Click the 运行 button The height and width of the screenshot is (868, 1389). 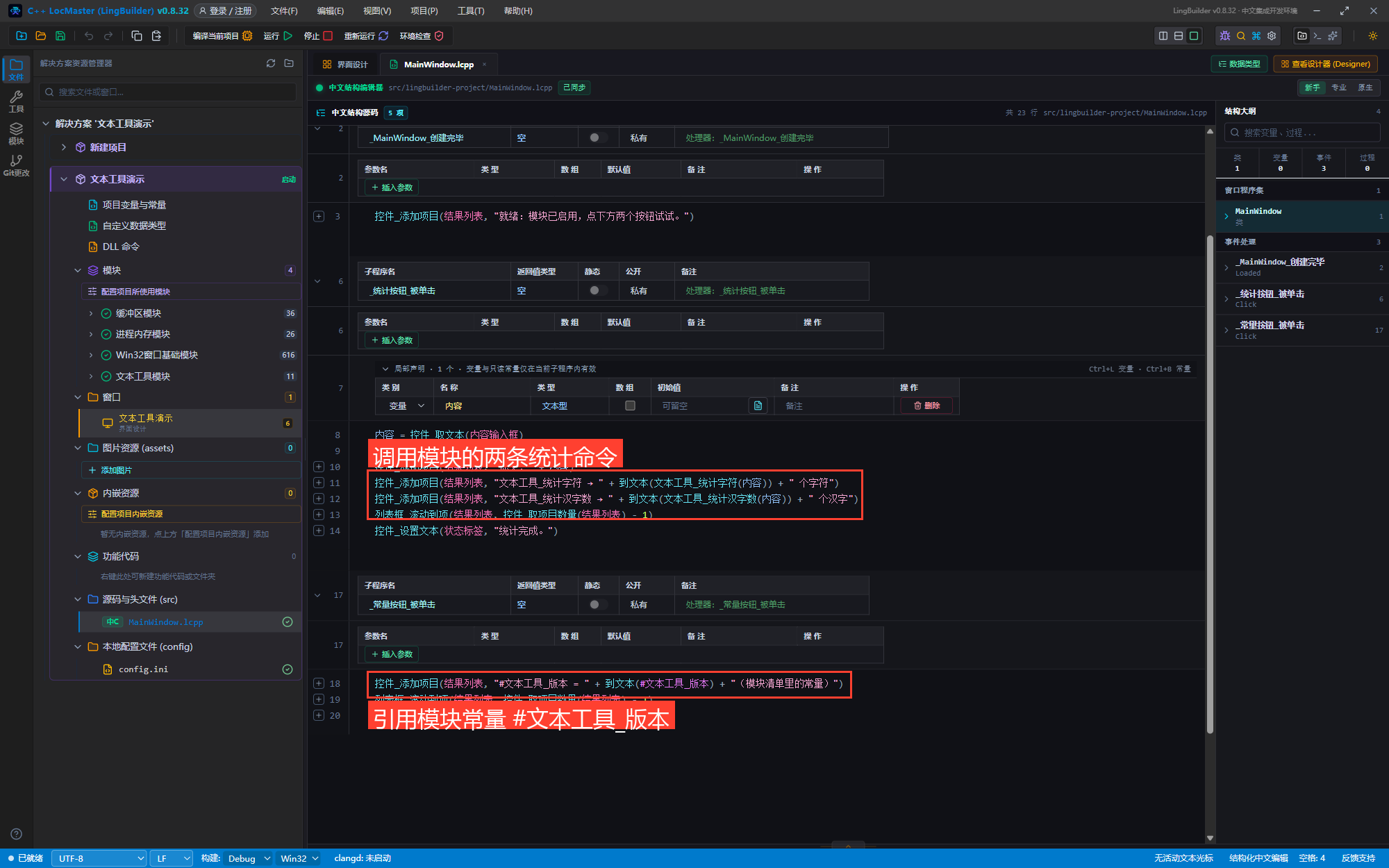pos(278,36)
